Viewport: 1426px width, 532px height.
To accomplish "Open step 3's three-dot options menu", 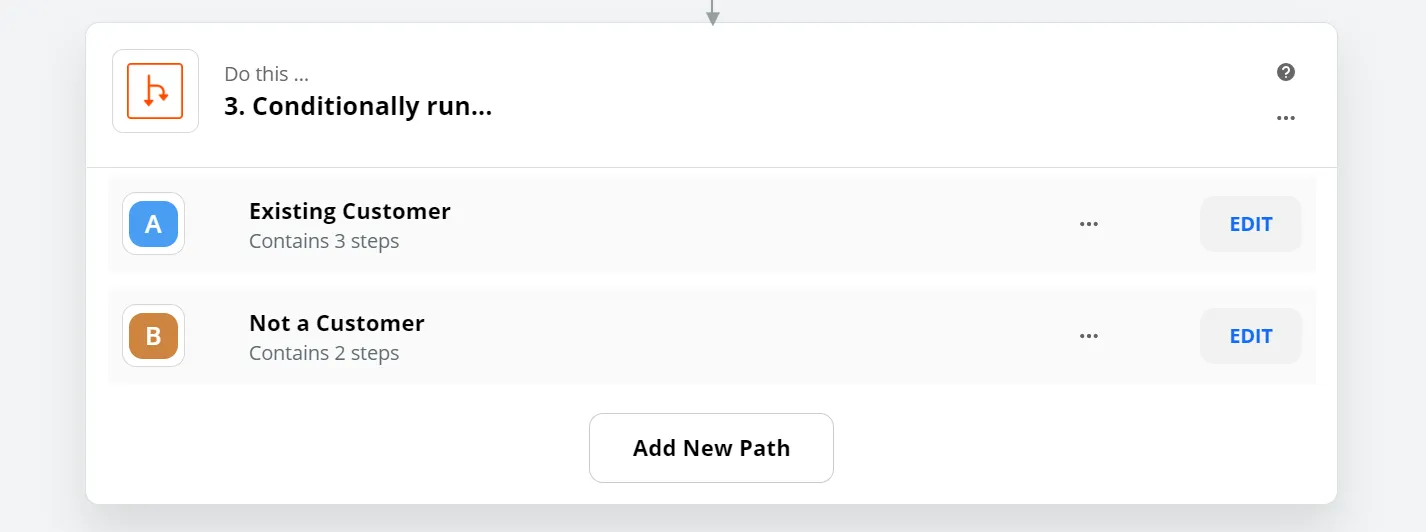I will (1286, 118).
